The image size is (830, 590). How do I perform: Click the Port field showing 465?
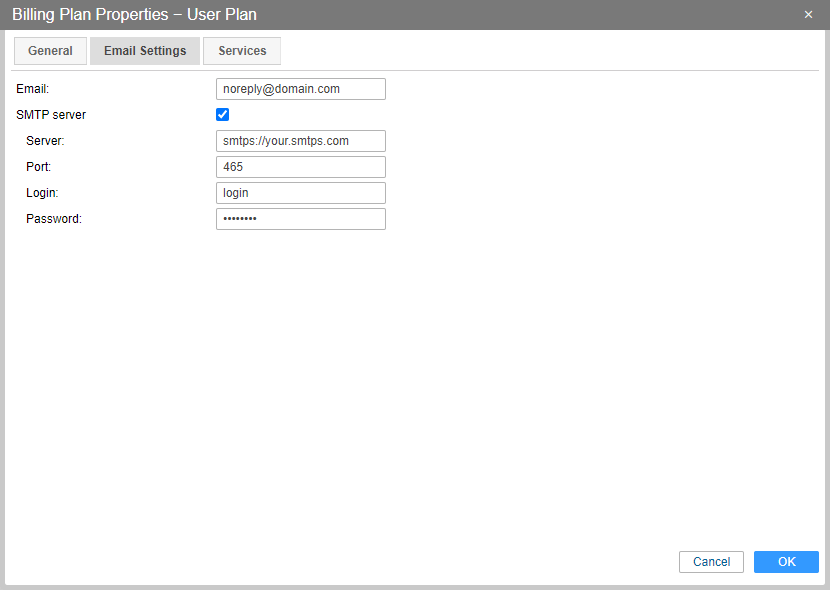300,167
